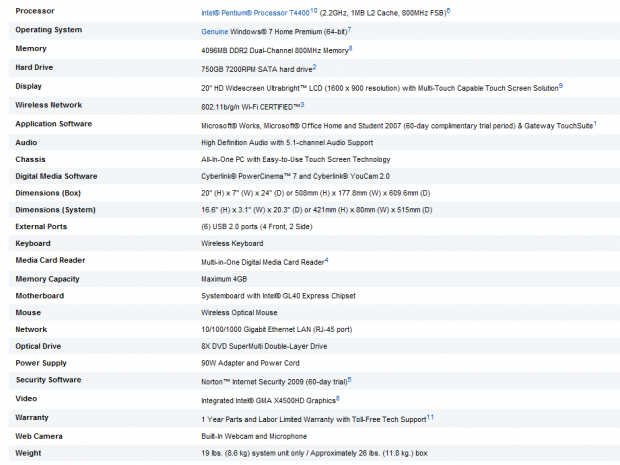Open footnote 4 after Digital Media Card Reader
Screen dimensions: 620x465
pyautogui.click(x=327, y=260)
